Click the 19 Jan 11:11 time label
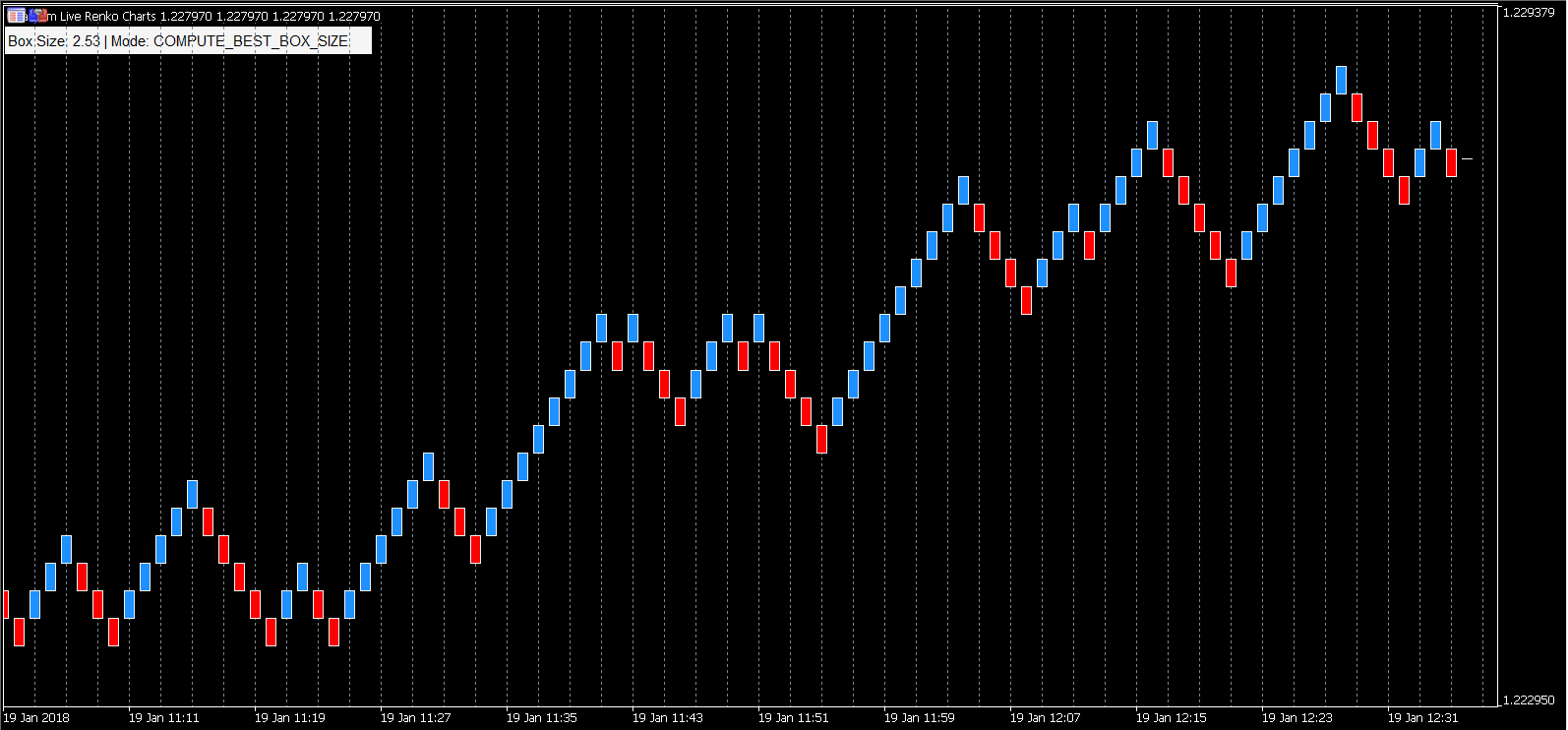 pos(163,718)
